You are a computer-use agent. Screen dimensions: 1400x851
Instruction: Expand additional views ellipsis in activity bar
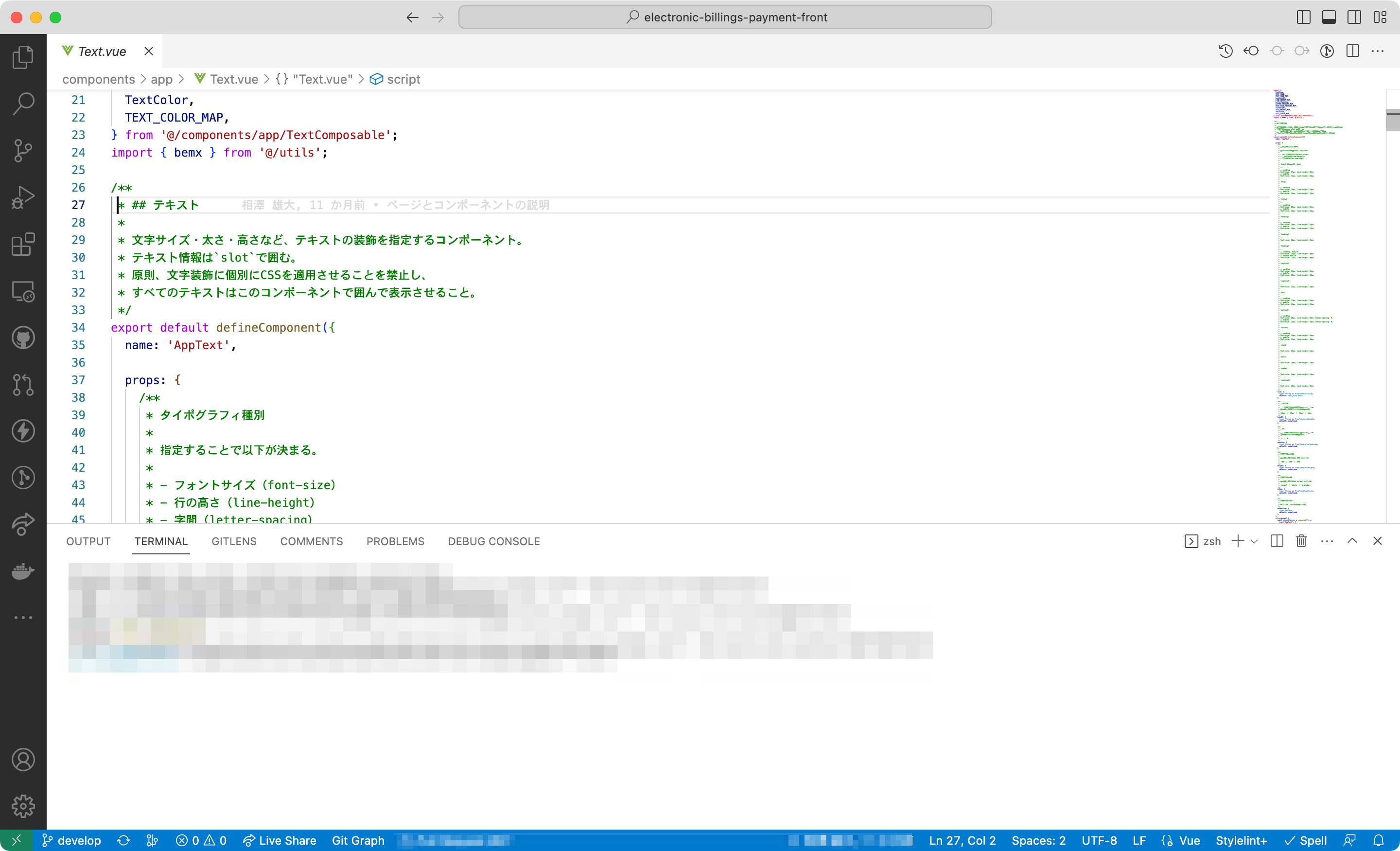pyautogui.click(x=23, y=618)
